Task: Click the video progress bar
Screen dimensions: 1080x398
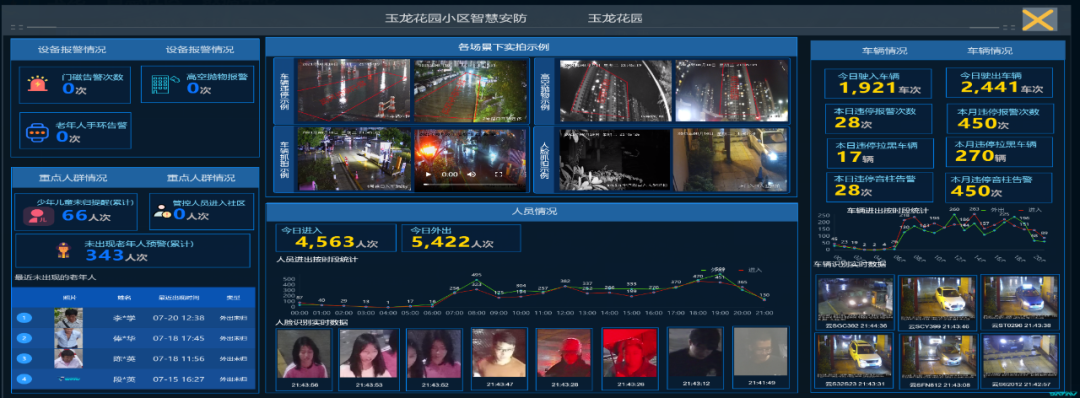Action: [470, 186]
